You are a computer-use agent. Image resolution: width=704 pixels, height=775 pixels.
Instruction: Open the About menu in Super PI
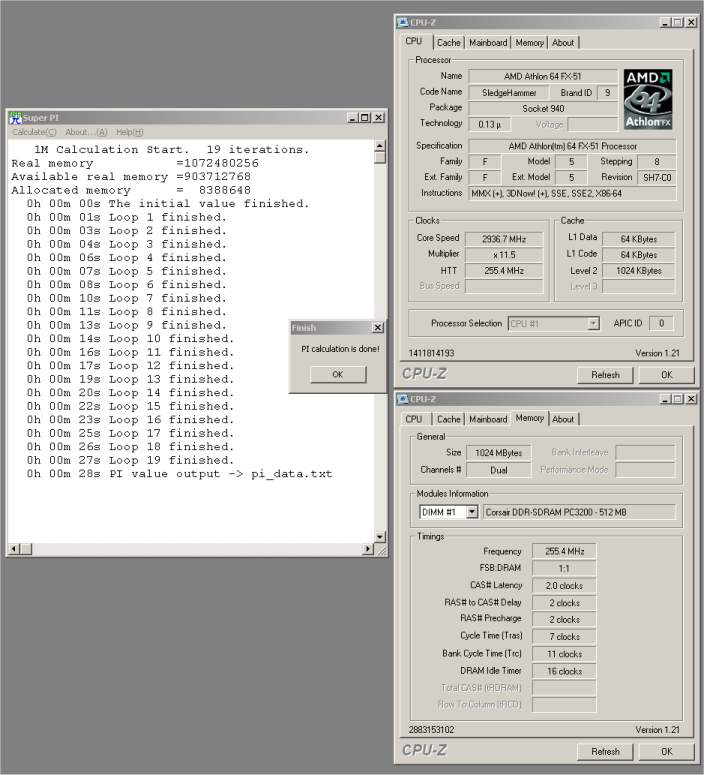pos(86,132)
